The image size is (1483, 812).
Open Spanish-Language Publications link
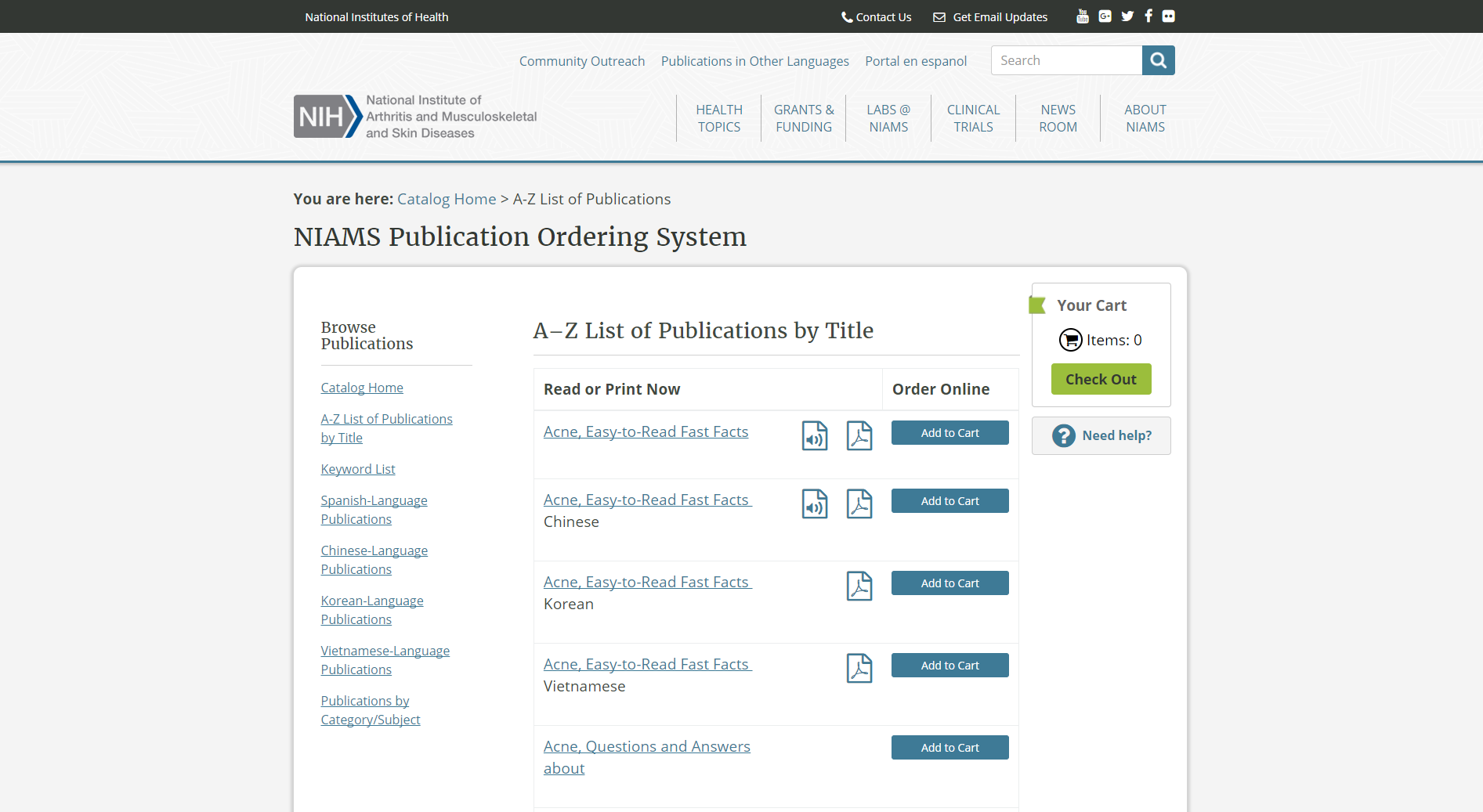coord(374,510)
